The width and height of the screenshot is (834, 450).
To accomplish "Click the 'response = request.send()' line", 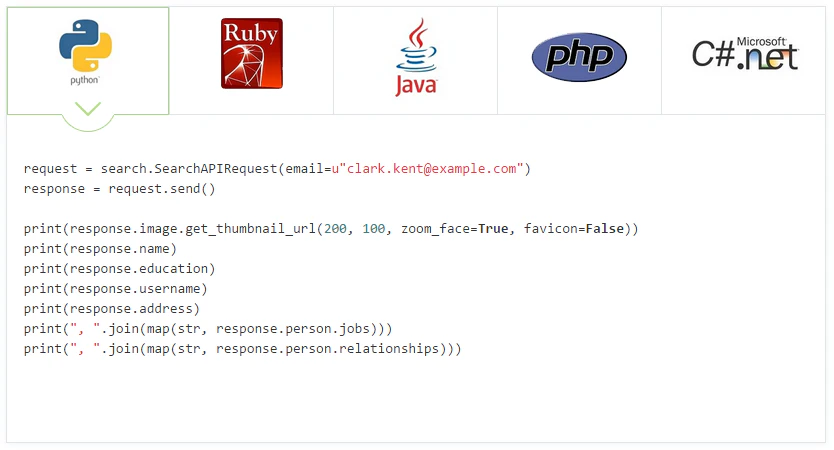I will point(120,189).
